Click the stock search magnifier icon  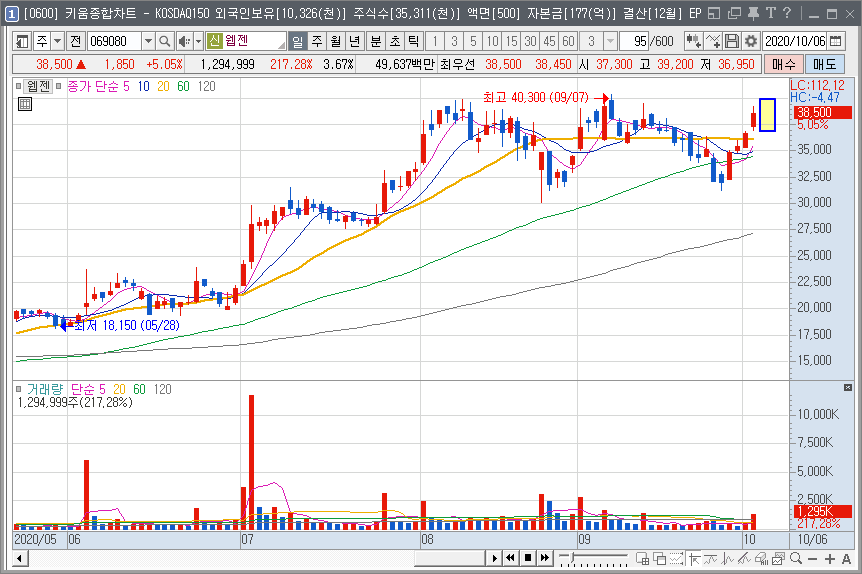pos(164,41)
